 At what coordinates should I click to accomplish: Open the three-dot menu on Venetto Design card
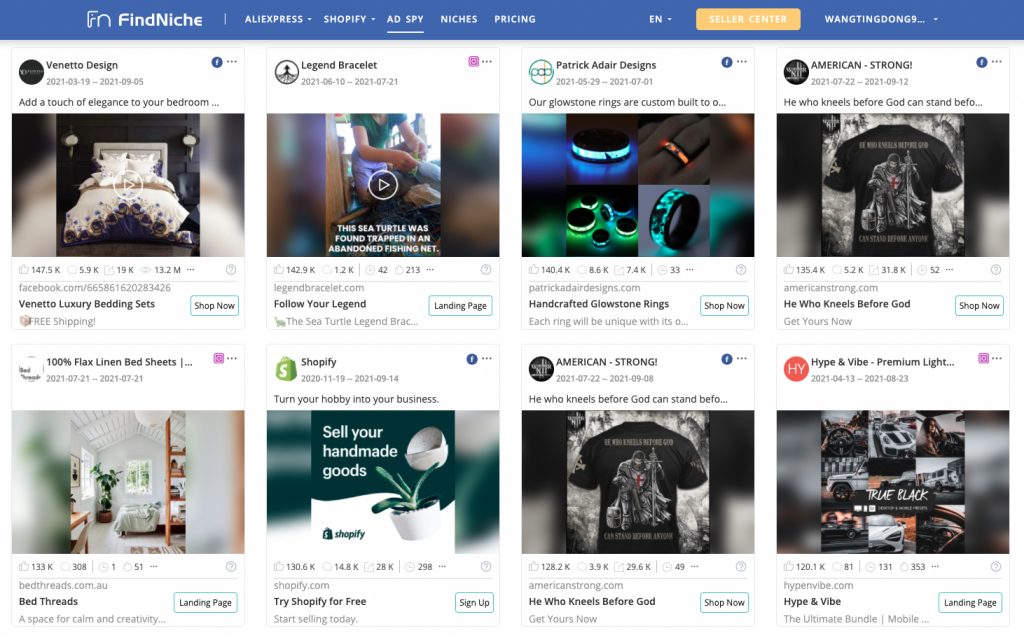tap(232, 62)
